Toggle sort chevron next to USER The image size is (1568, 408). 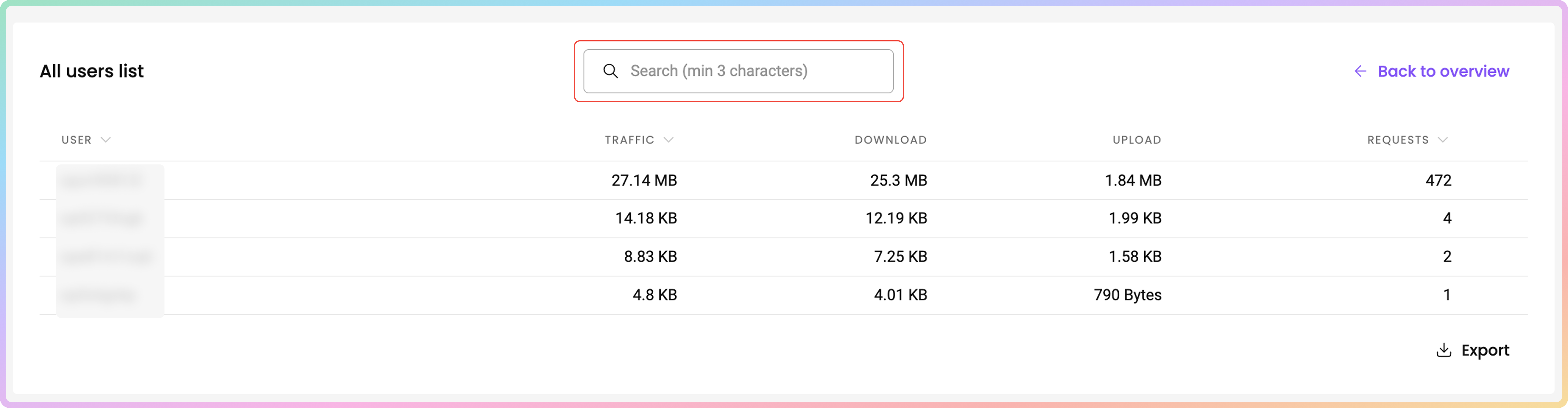pyautogui.click(x=106, y=140)
